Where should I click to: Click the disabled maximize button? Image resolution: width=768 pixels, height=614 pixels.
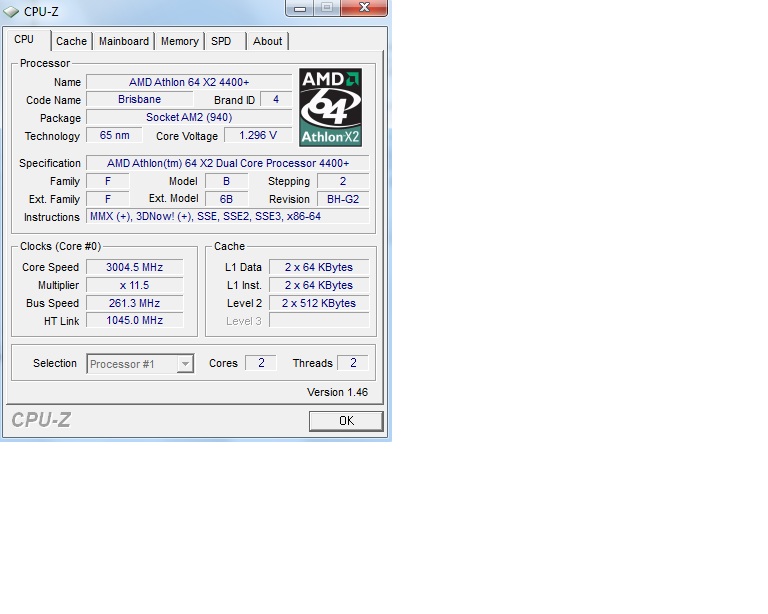click(327, 7)
